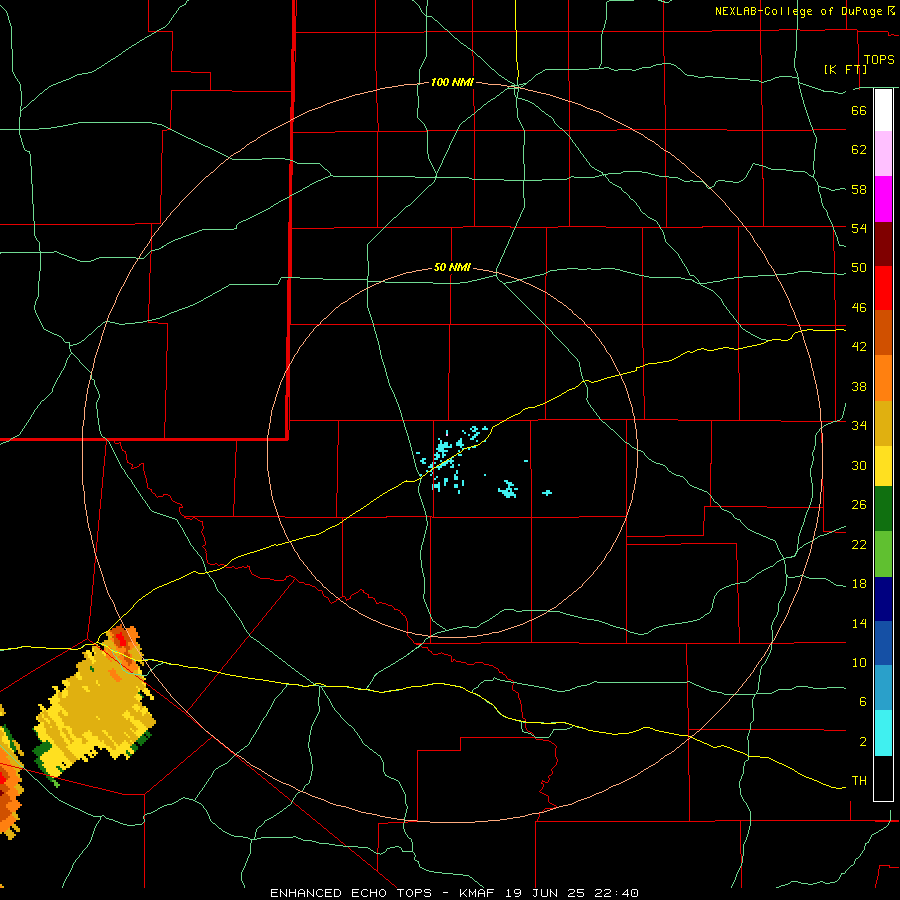Click the legend value 10

coord(859,663)
